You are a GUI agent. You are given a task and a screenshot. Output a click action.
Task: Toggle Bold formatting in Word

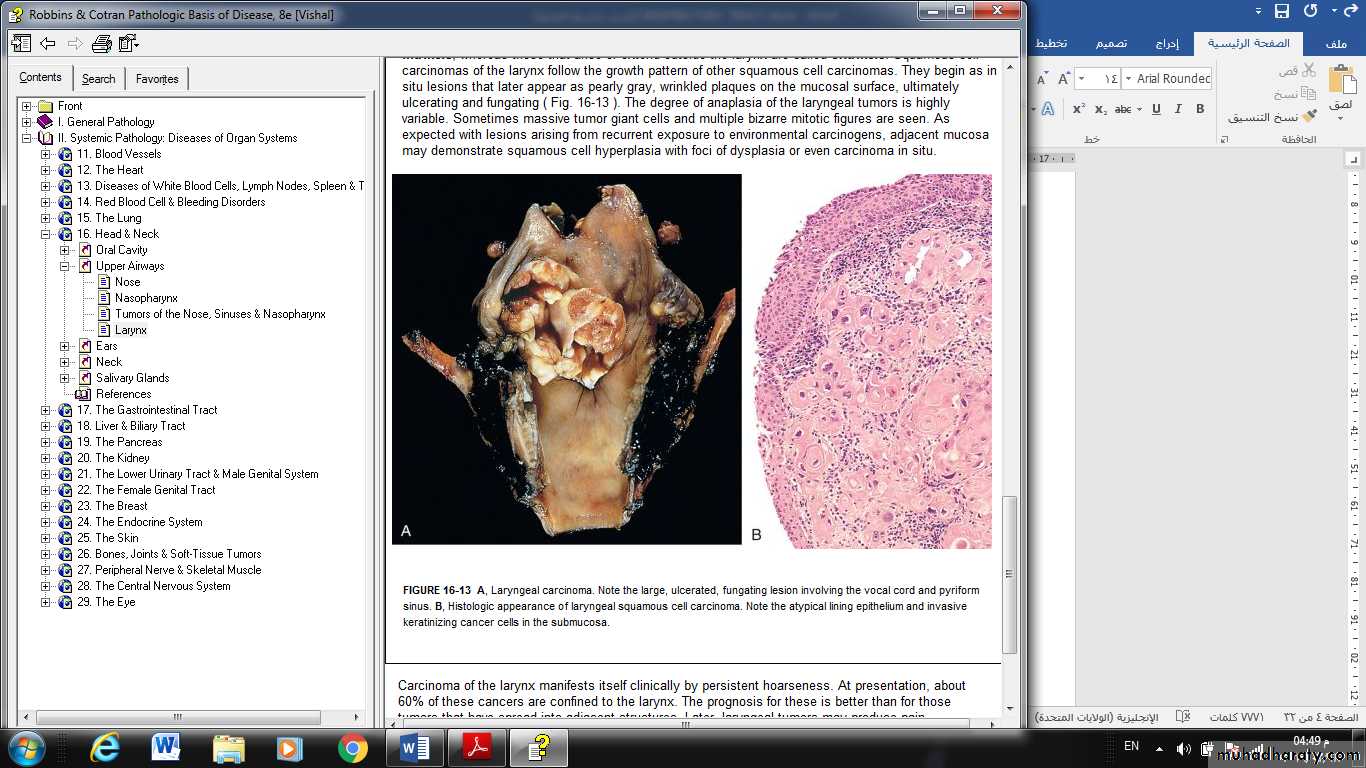point(1200,109)
